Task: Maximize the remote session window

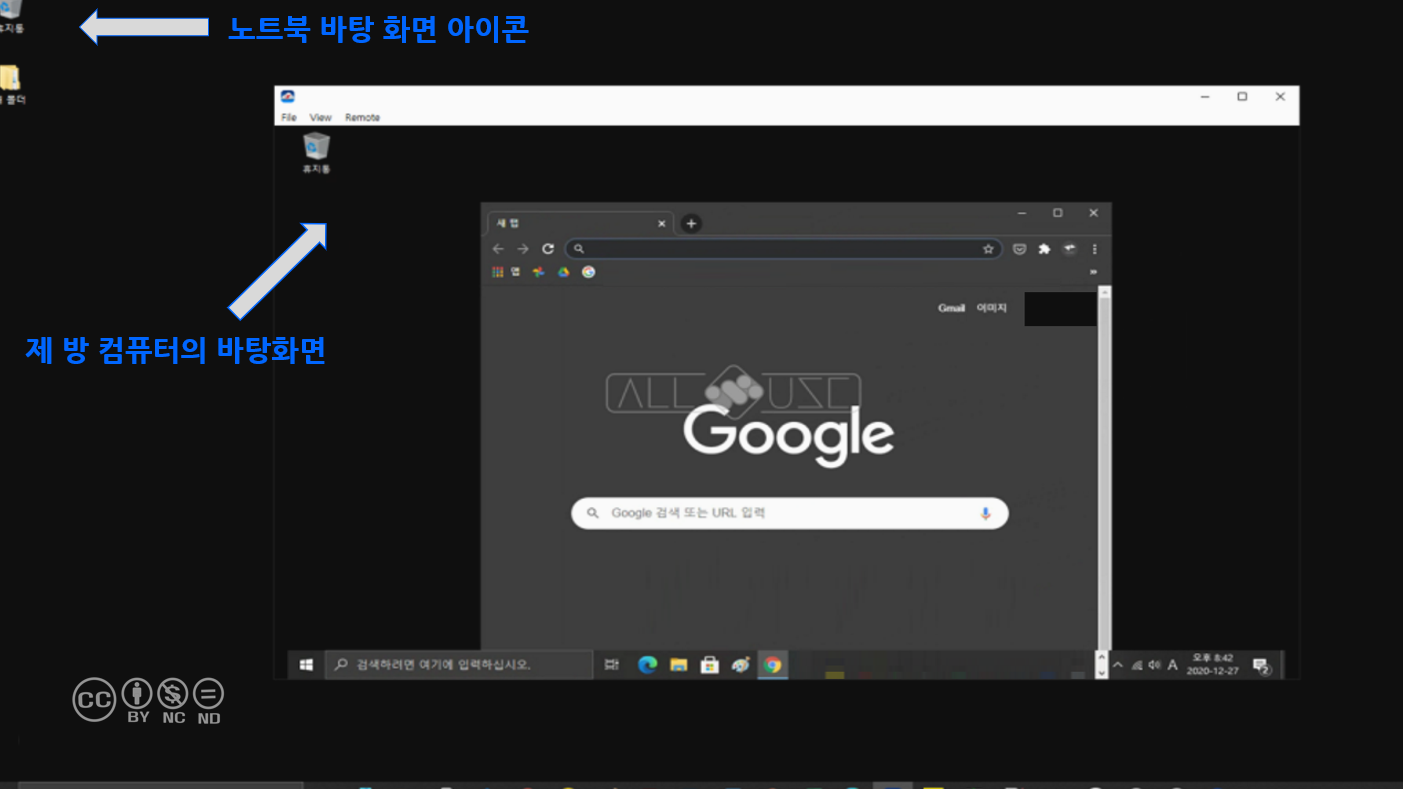Action: 1242,97
